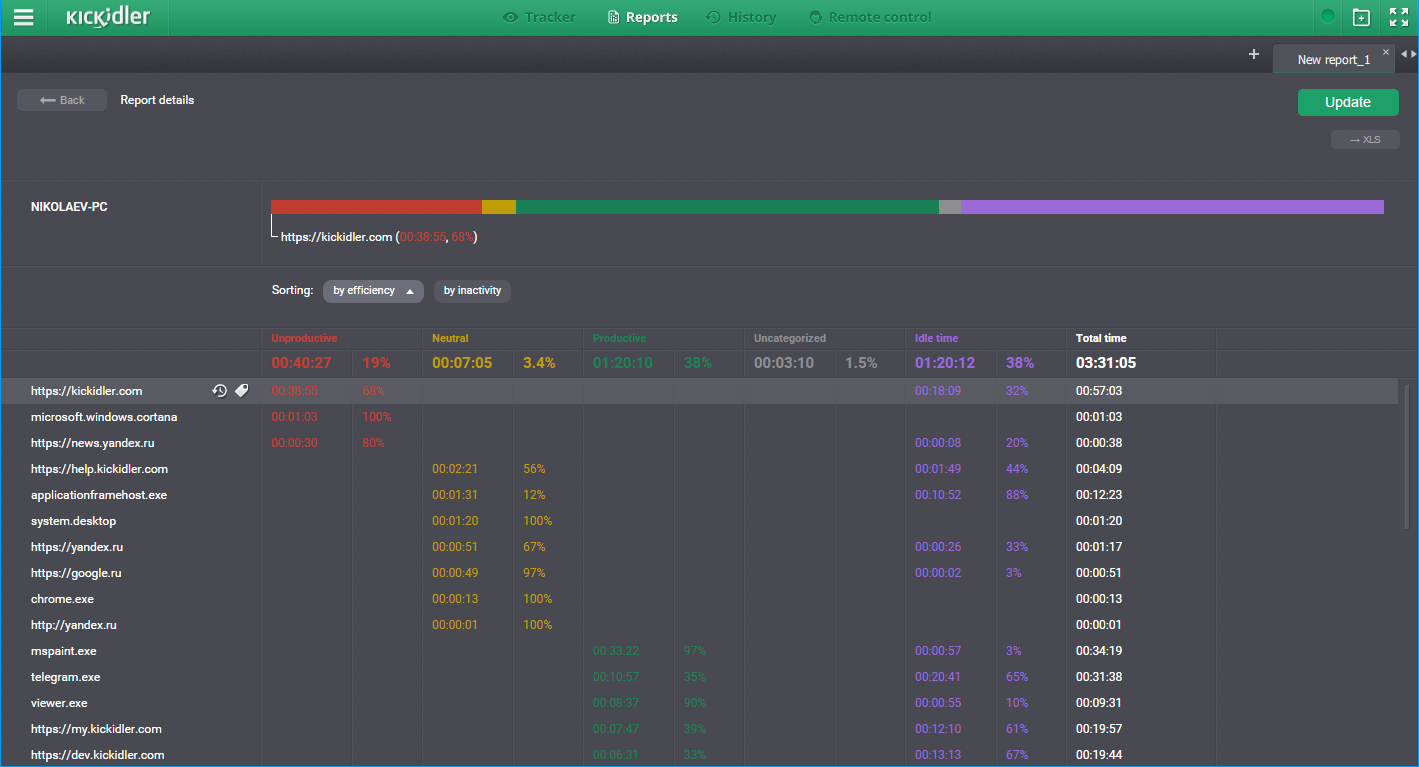Image resolution: width=1419 pixels, height=767 pixels.
Task: Click the Neutral column header
Action: coord(450,338)
